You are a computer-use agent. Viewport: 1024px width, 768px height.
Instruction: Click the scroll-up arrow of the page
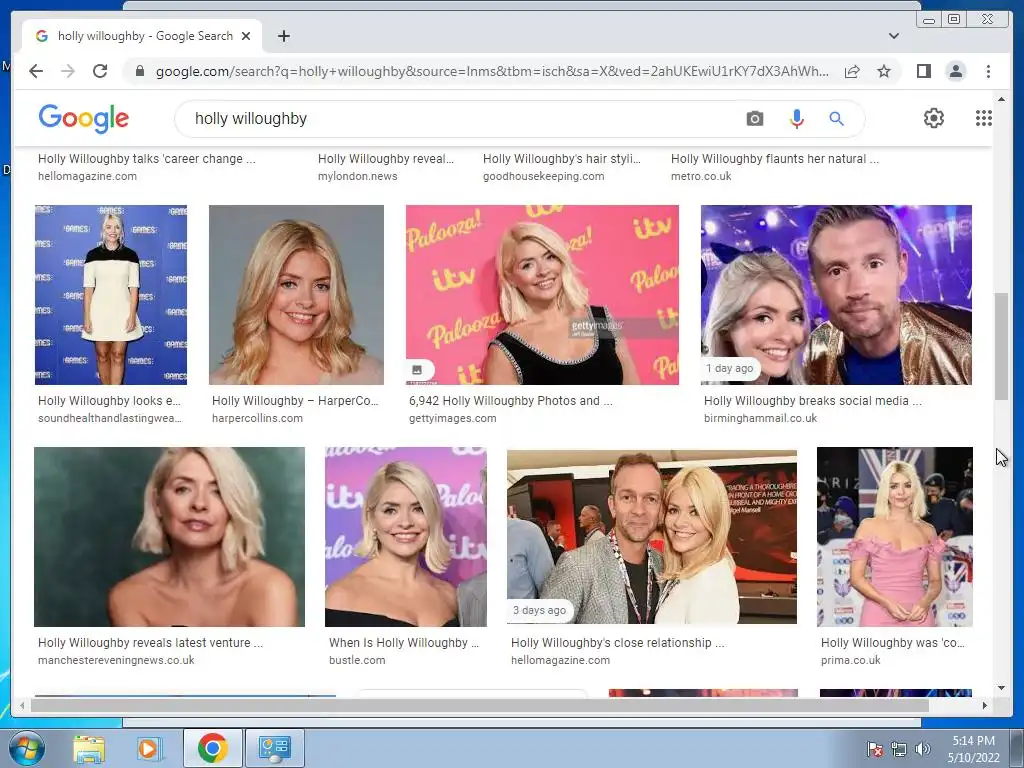(x=1001, y=99)
